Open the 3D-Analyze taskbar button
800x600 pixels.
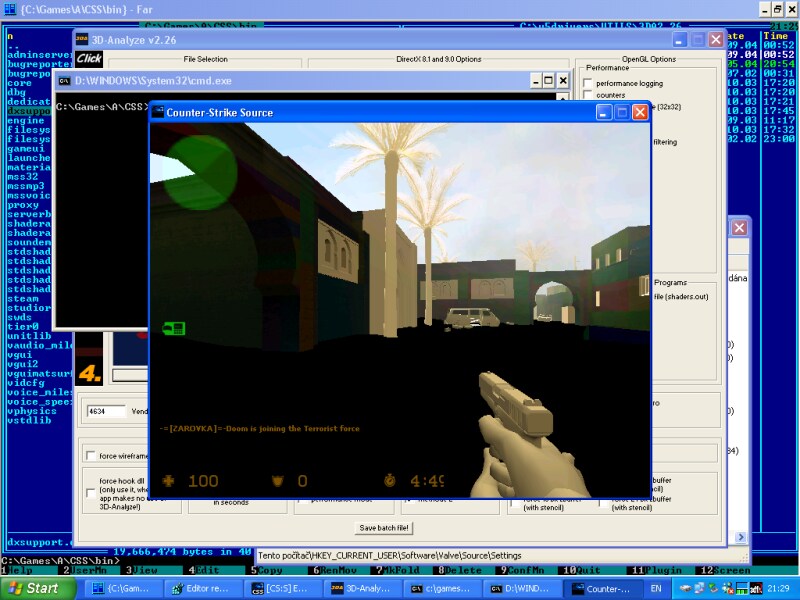(x=362, y=589)
